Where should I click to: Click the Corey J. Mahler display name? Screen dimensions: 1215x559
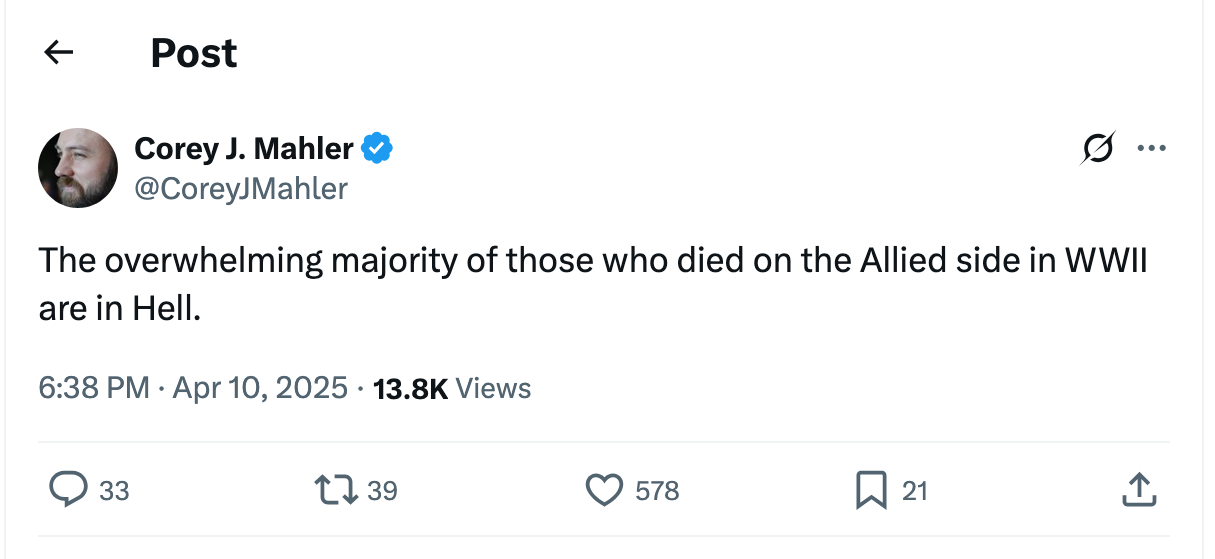click(243, 149)
